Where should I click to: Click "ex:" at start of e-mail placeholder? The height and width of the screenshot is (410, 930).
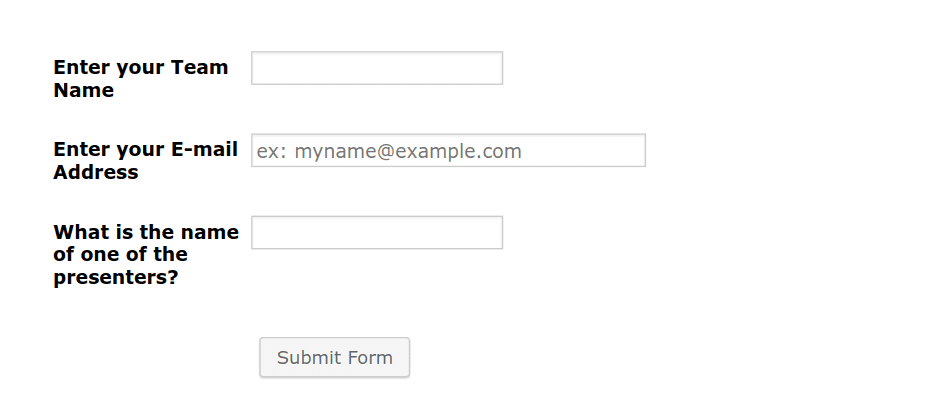pyautogui.click(x=273, y=152)
